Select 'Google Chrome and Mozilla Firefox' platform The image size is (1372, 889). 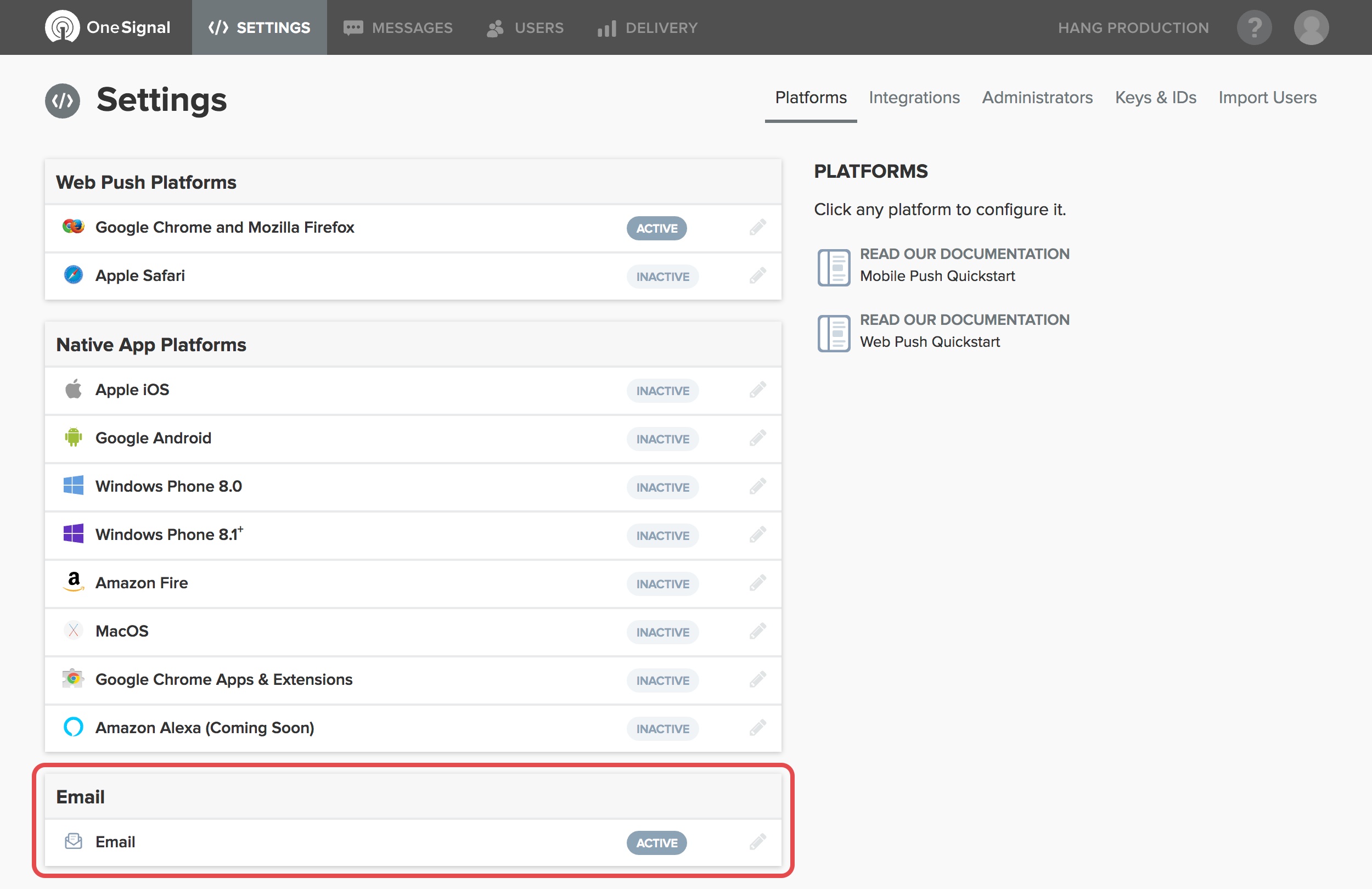coord(225,227)
